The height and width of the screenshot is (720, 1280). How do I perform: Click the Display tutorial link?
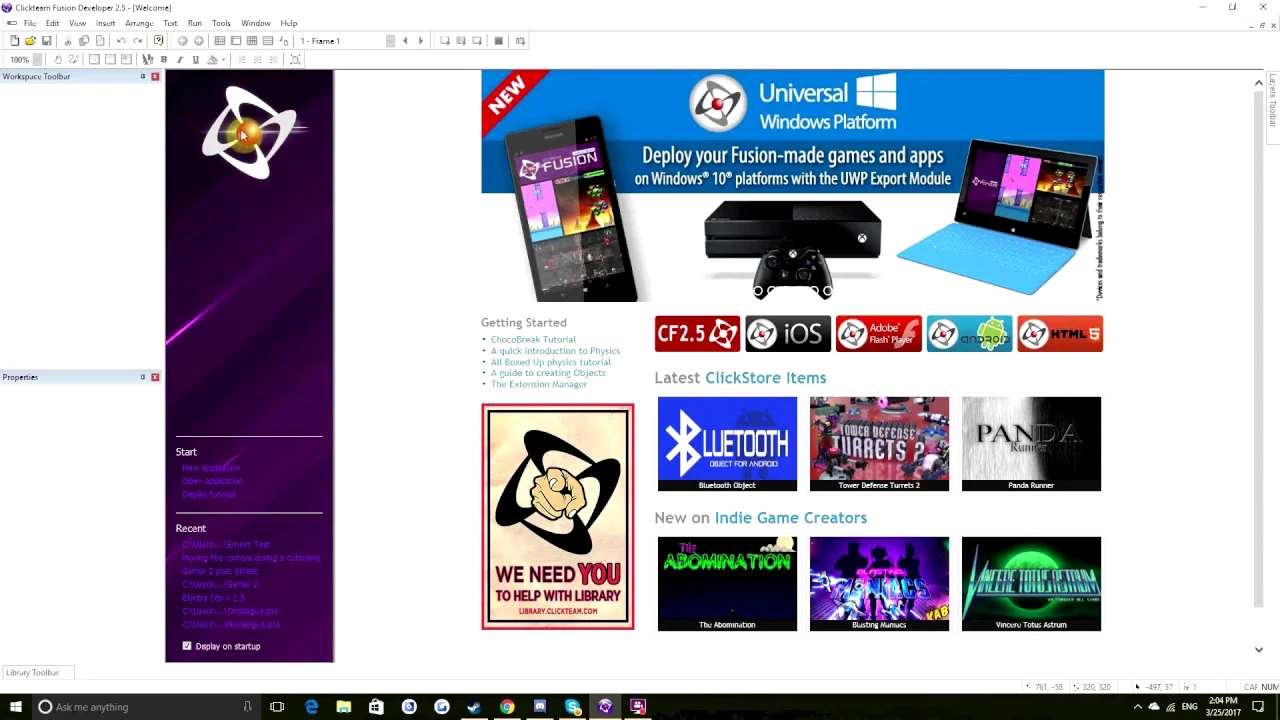(209, 494)
